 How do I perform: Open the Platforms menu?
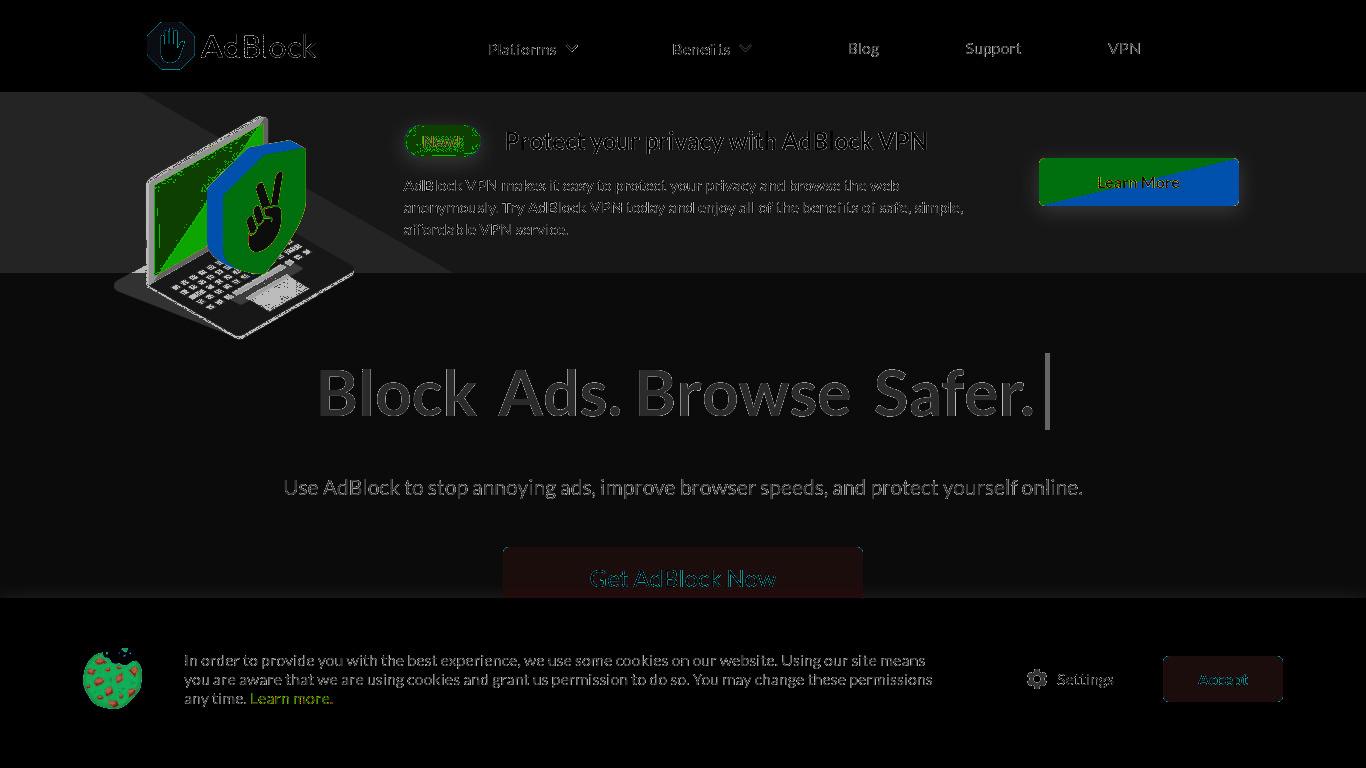tap(522, 48)
